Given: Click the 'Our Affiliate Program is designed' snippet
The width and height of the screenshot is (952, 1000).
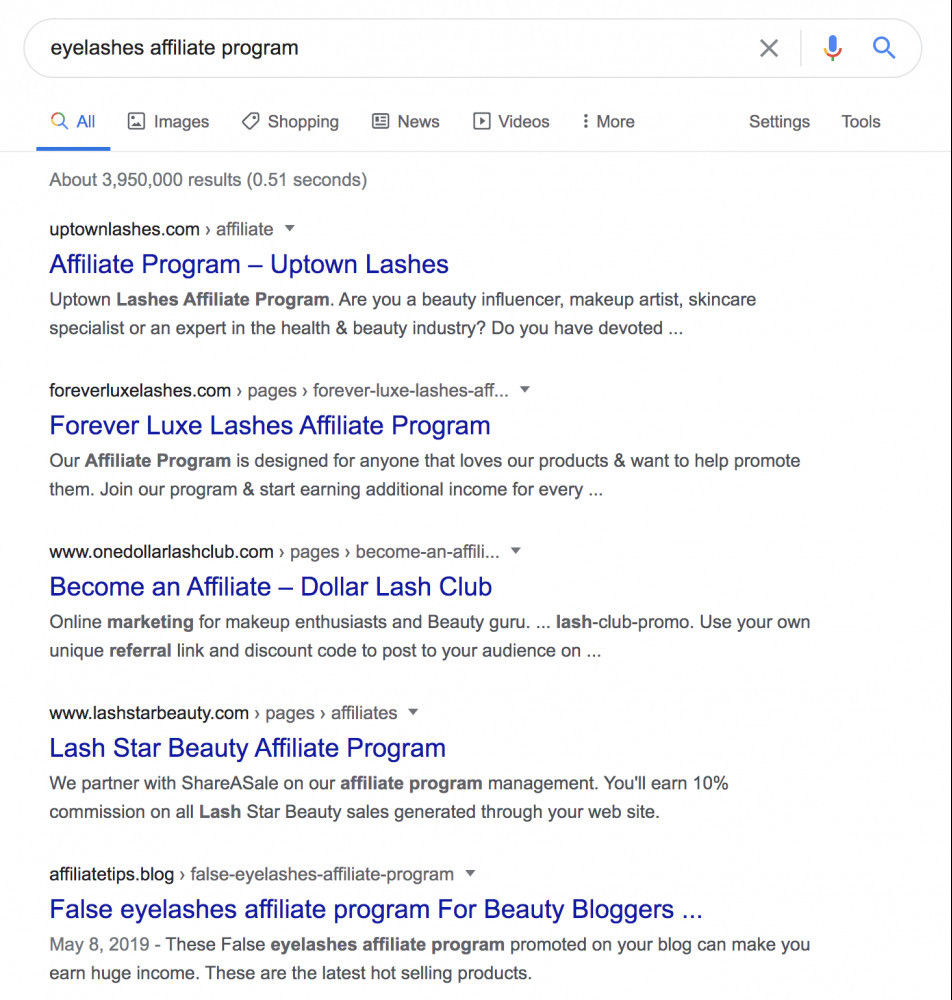Looking at the screenshot, I should (425, 475).
